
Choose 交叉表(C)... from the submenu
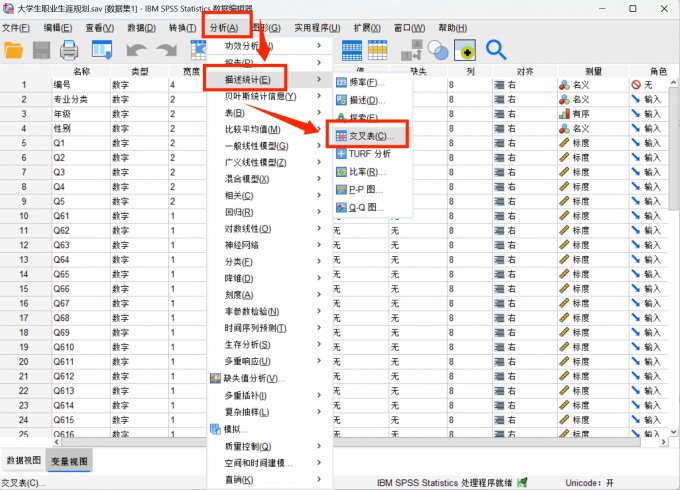(x=372, y=136)
